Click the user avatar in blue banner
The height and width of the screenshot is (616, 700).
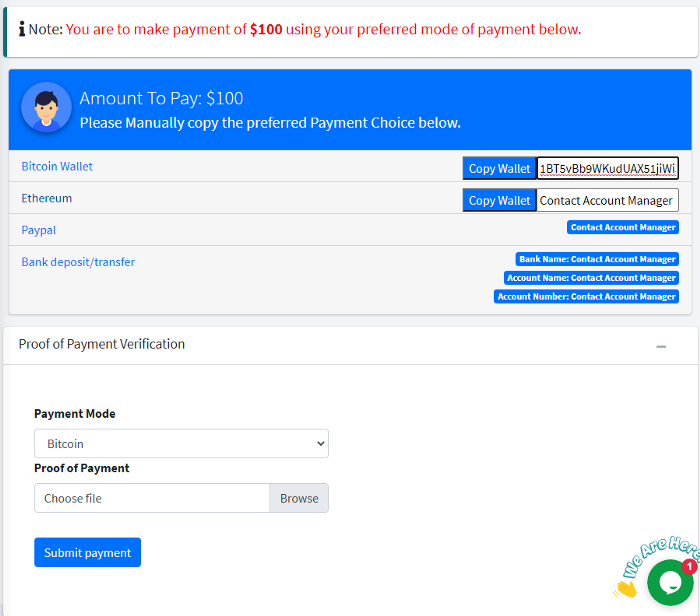point(46,107)
